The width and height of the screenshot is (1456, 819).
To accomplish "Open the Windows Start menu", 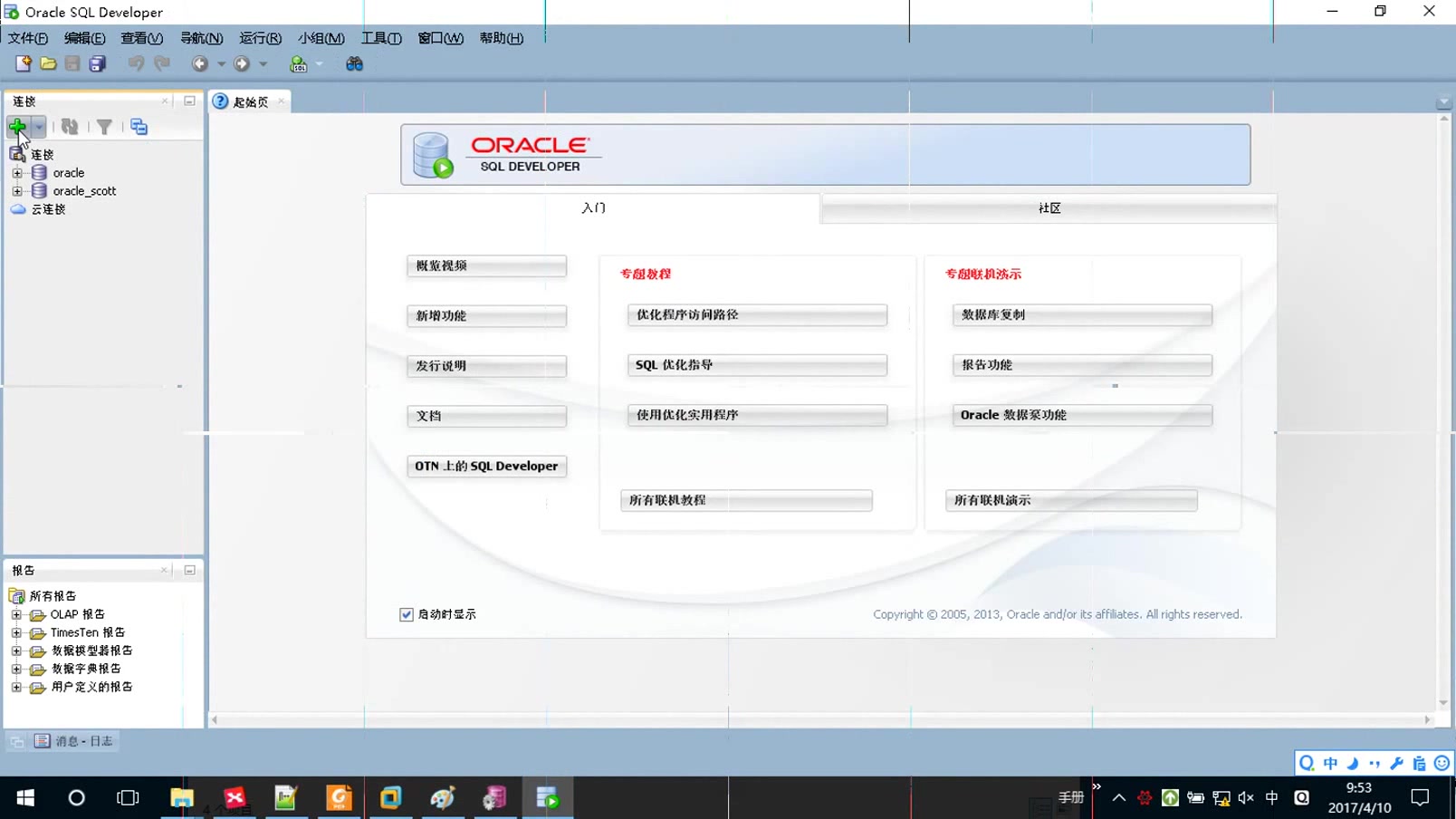I will pyautogui.click(x=25, y=797).
